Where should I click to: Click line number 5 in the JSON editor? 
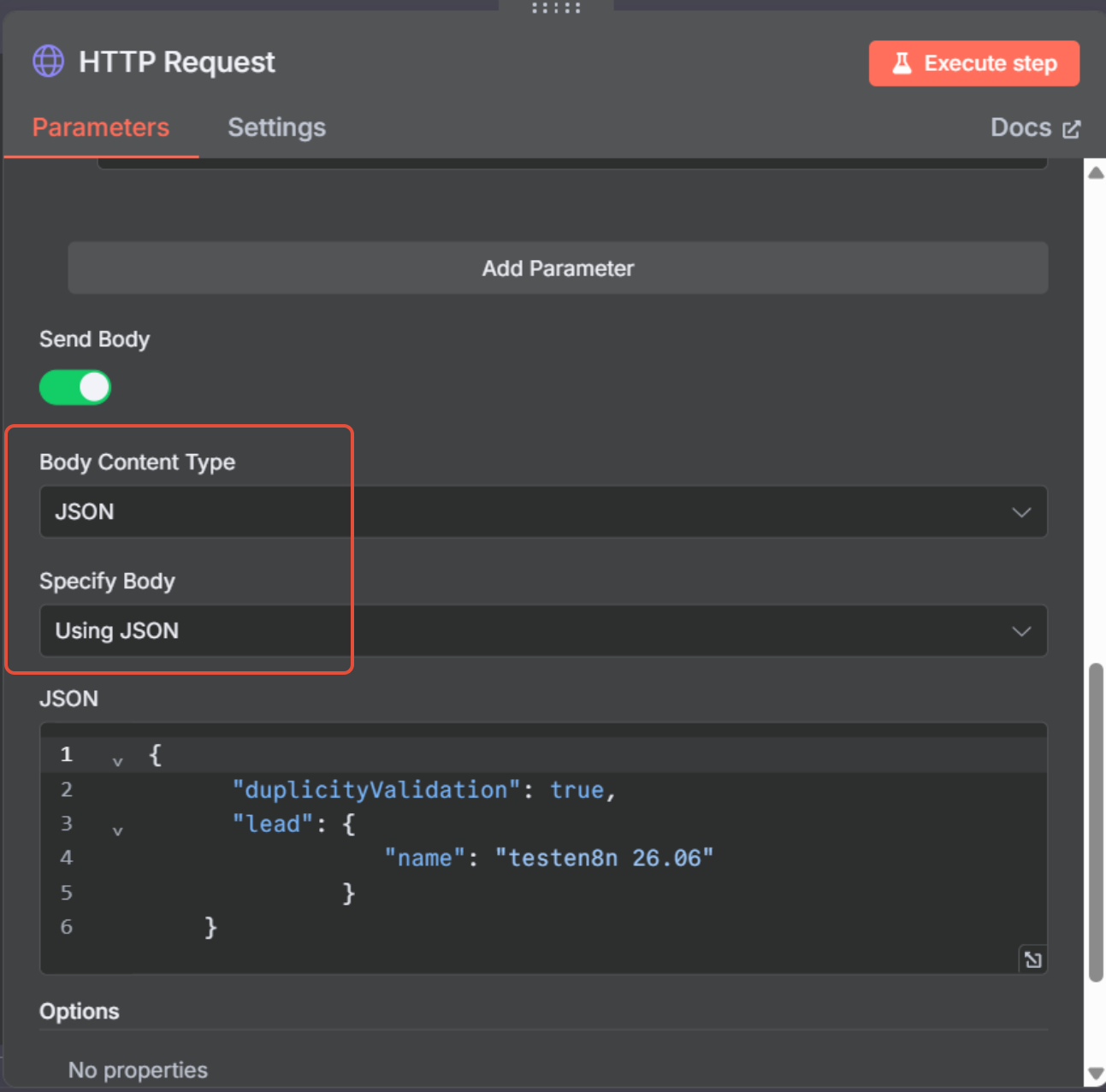click(67, 892)
